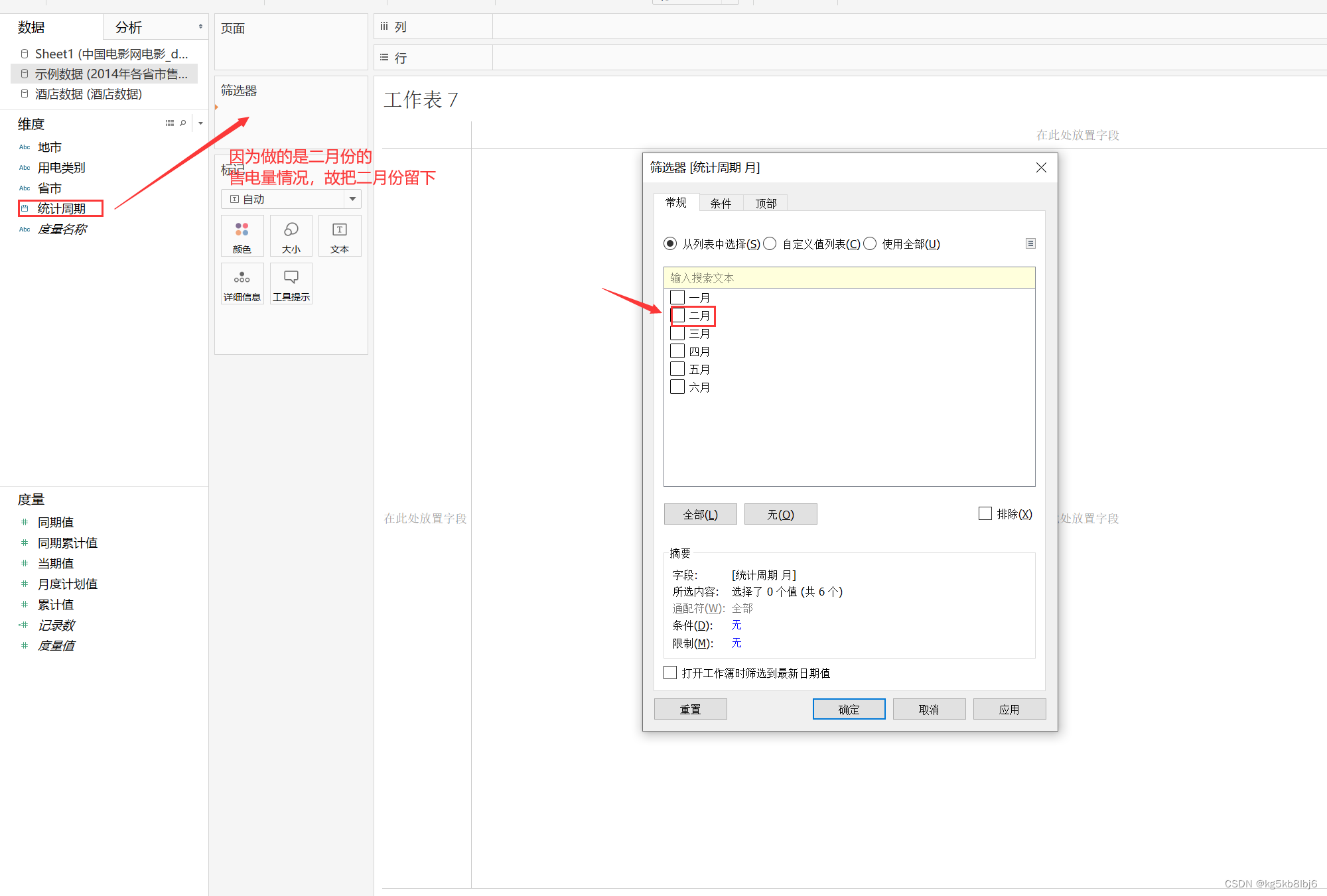Screen dimensions: 1327x896
Task: Click the Color (颜色) marks card icon
Action: [x=242, y=236]
